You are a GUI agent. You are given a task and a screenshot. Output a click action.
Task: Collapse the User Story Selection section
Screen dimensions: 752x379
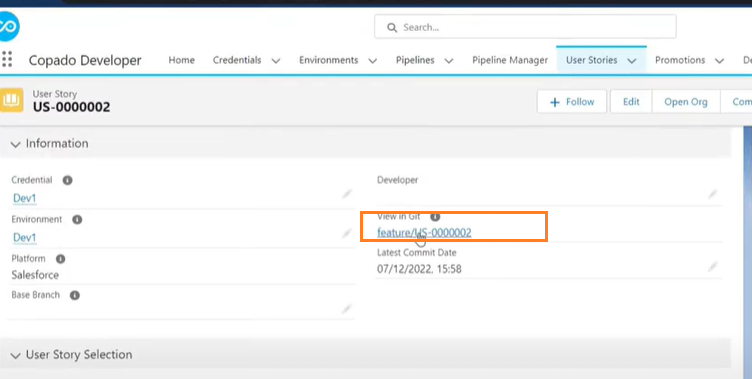(15, 355)
